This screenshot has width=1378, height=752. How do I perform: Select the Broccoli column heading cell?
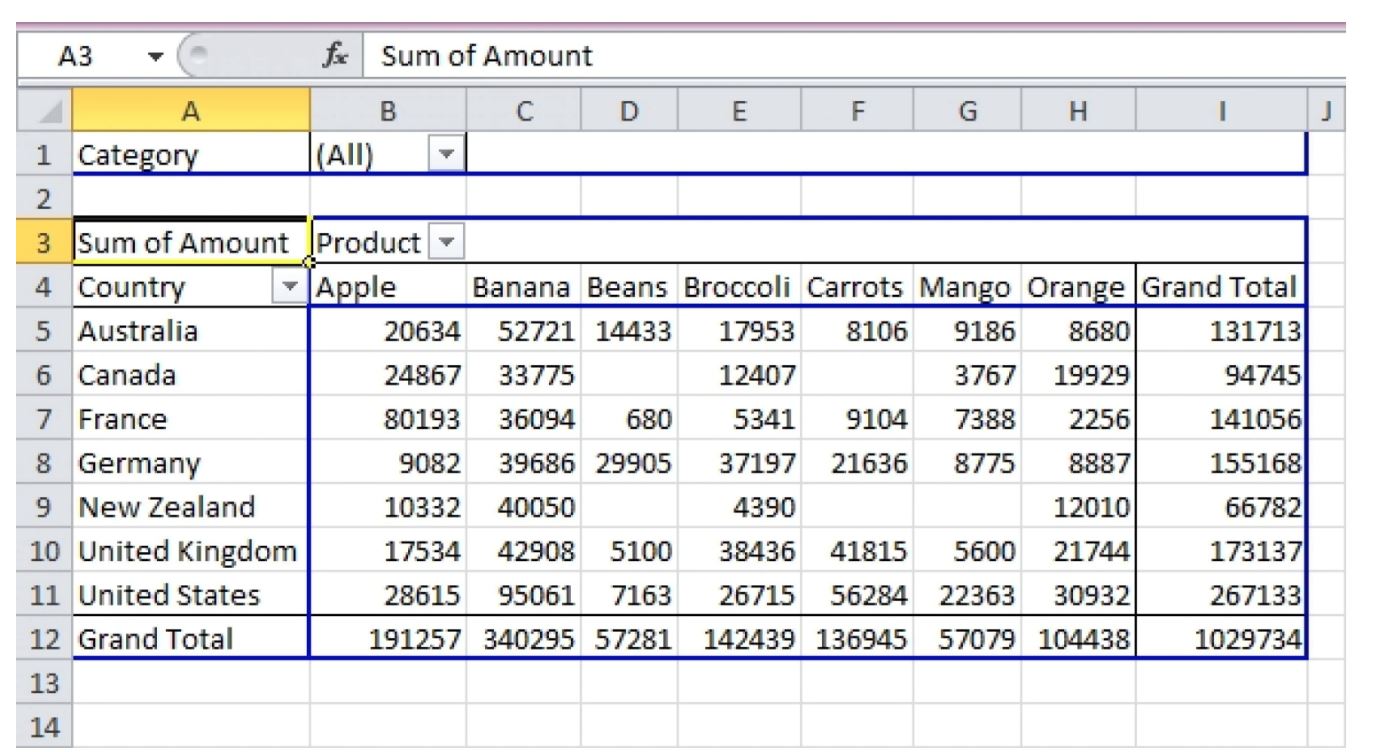[739, 288]
